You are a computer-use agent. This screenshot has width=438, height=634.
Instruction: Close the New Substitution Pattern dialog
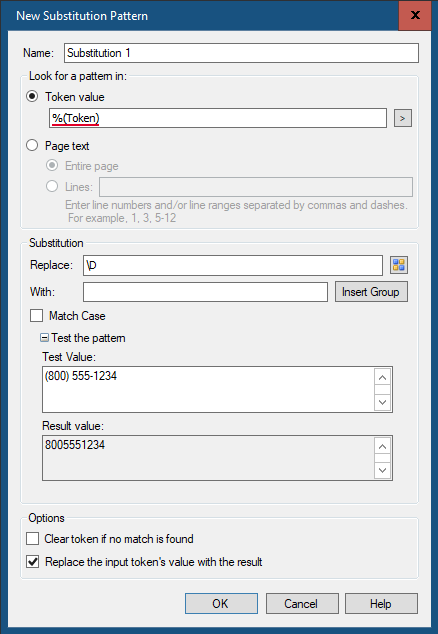(415, 15)
